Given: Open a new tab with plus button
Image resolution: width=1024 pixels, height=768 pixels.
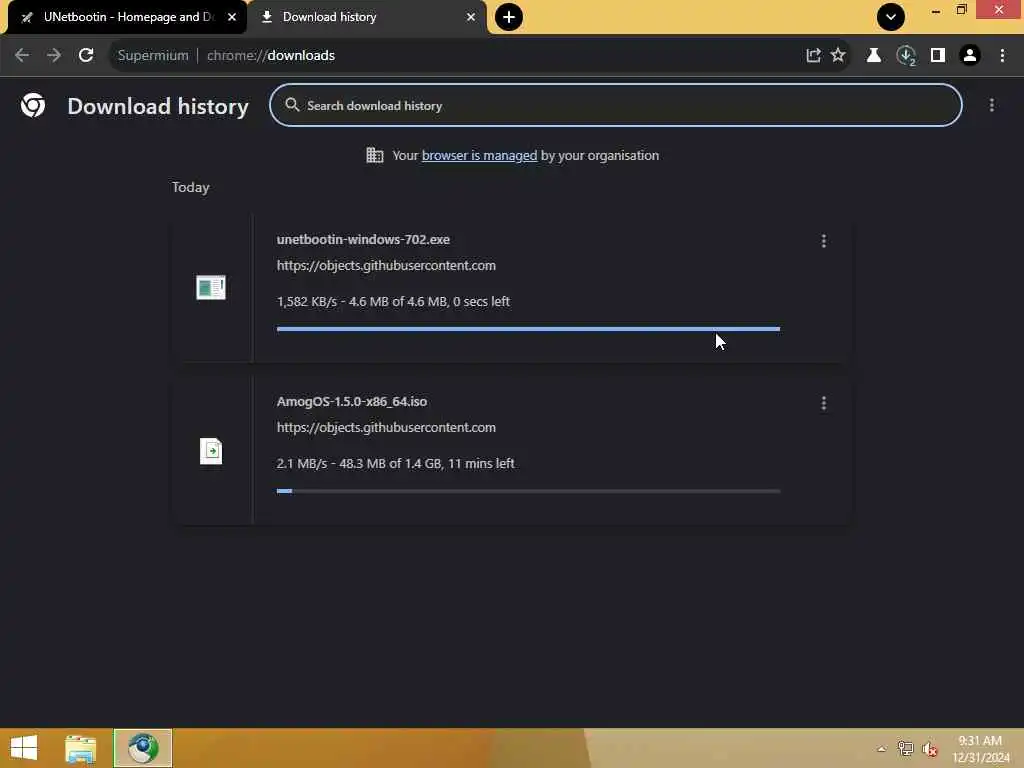Looking at the screenshot, I should [509, 17].
